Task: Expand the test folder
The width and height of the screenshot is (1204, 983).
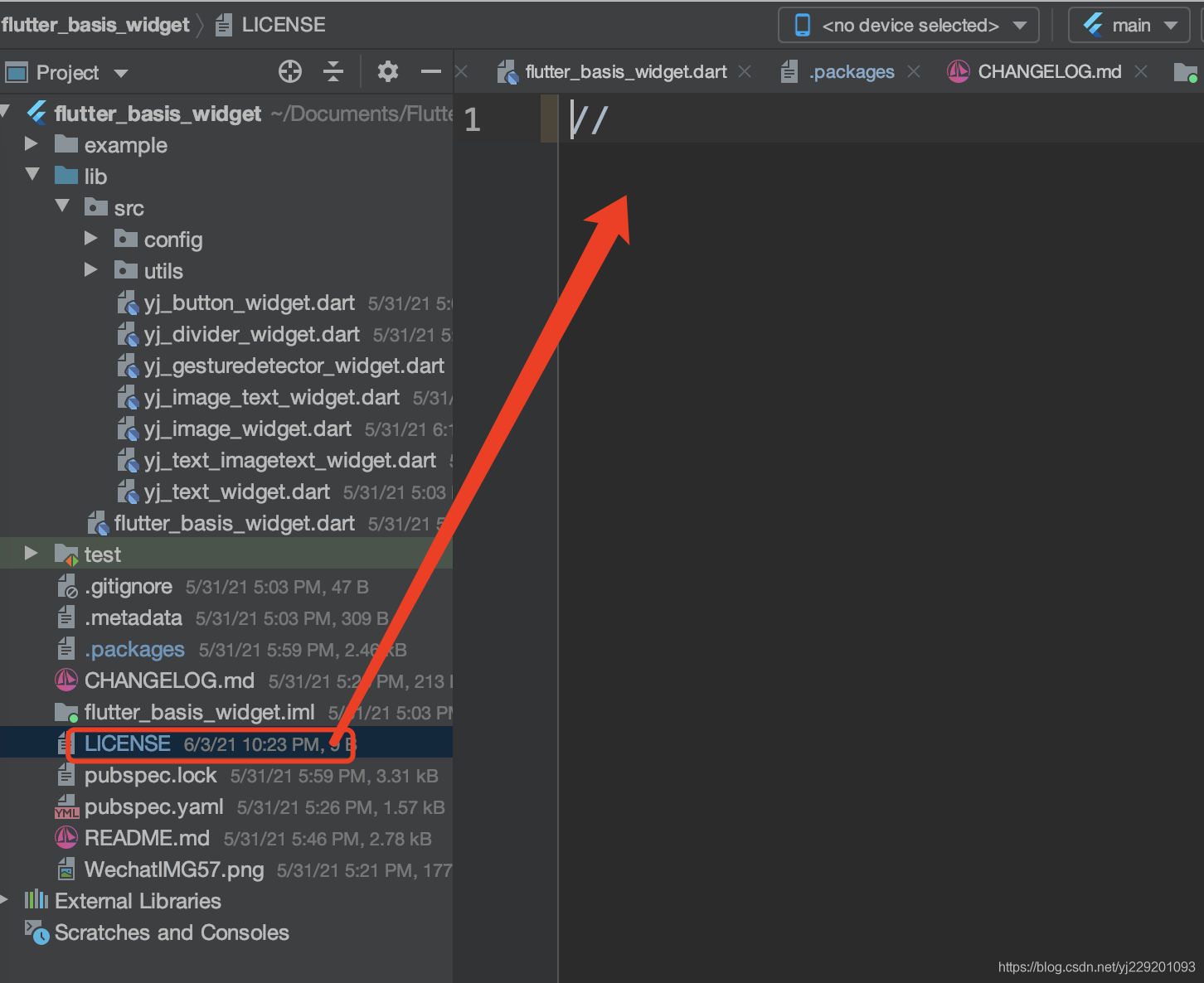Action: [x=32, y=554]
